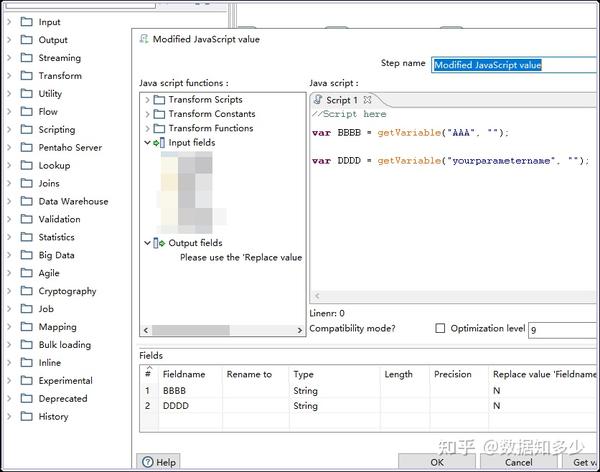Select the Script 1 tab
Viewport: 600px width, 472px height.
342,100
